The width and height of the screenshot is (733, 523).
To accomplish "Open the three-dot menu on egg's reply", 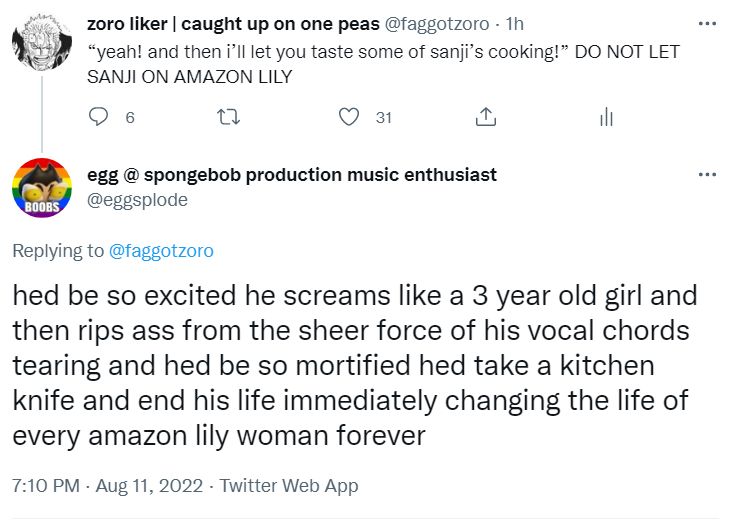I will (x=707, y=175).
